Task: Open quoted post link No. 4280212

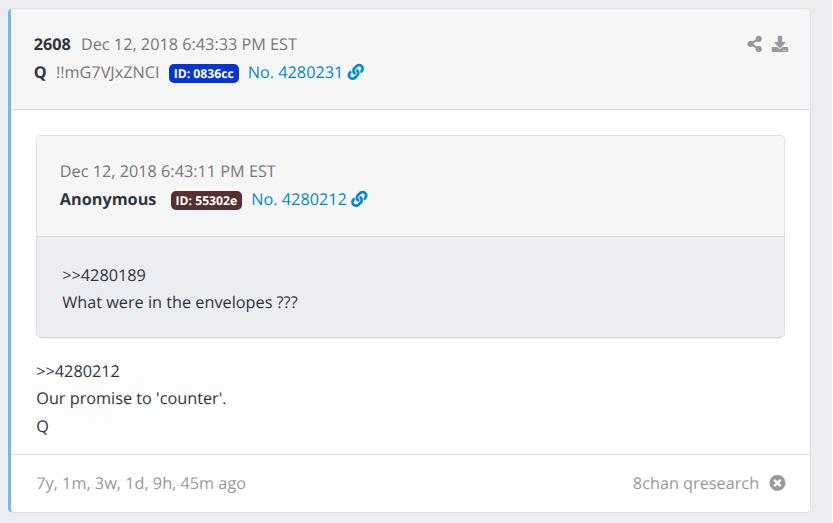Action: [298, 199]
